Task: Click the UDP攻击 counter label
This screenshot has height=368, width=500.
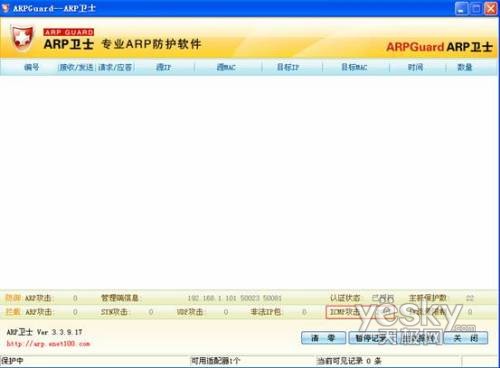Action: tap(190, 312)
